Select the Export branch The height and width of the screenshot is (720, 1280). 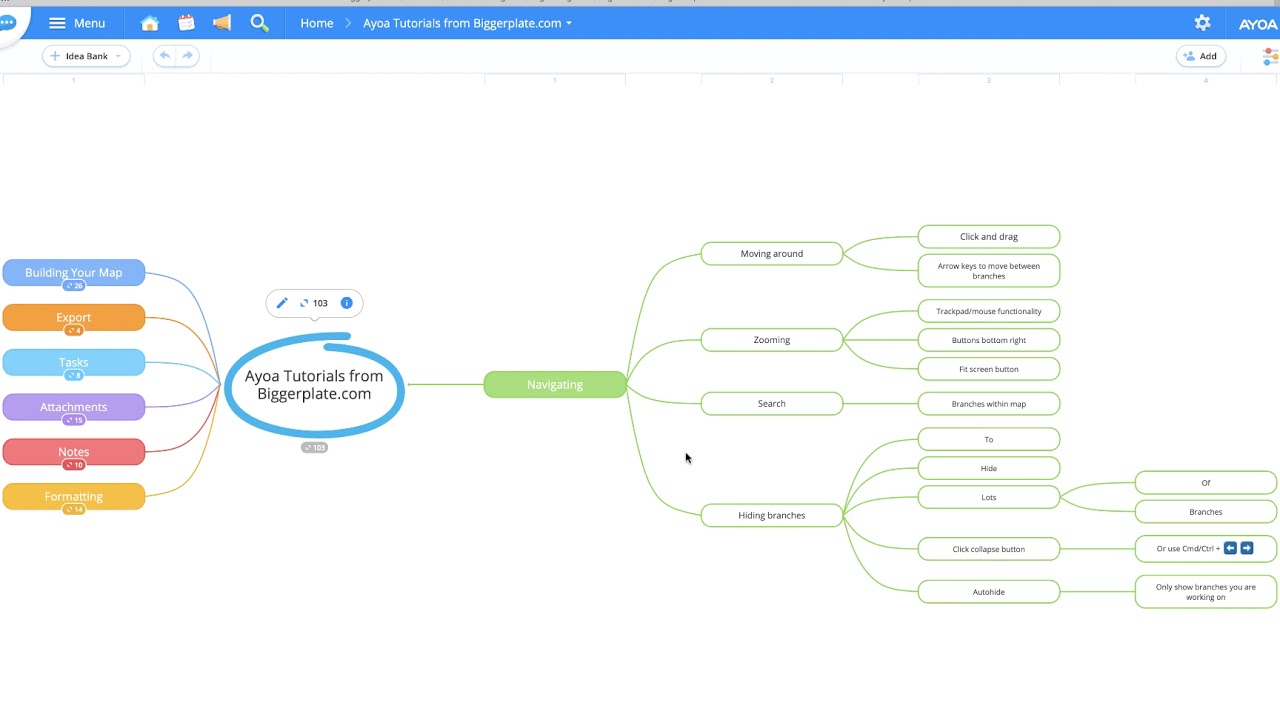click(74, 317)
